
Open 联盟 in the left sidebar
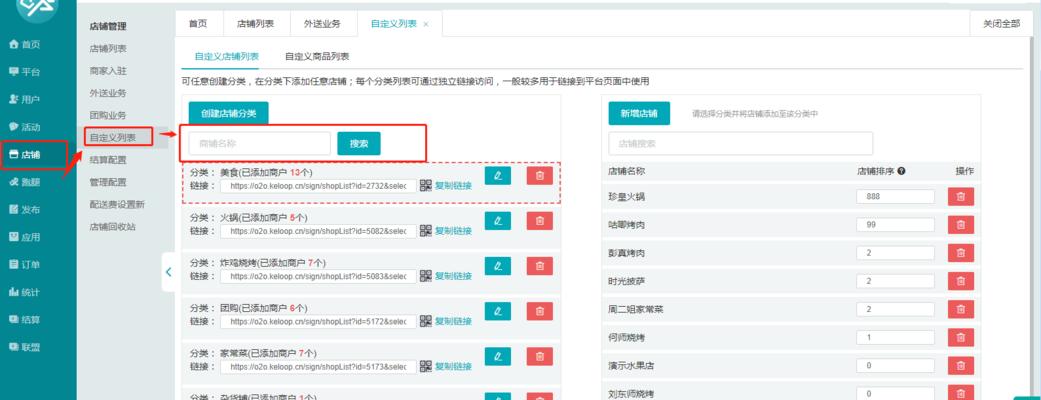tap(25, 347)
